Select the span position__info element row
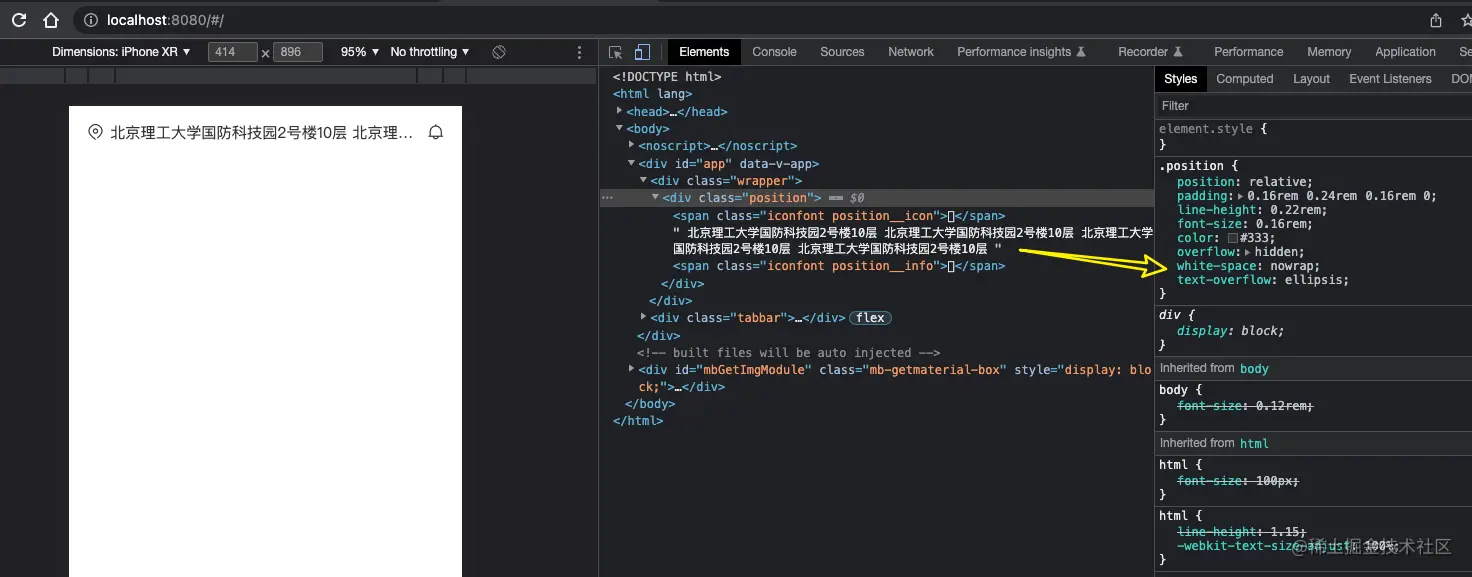The image size is (1472, 577). point(838,266)
